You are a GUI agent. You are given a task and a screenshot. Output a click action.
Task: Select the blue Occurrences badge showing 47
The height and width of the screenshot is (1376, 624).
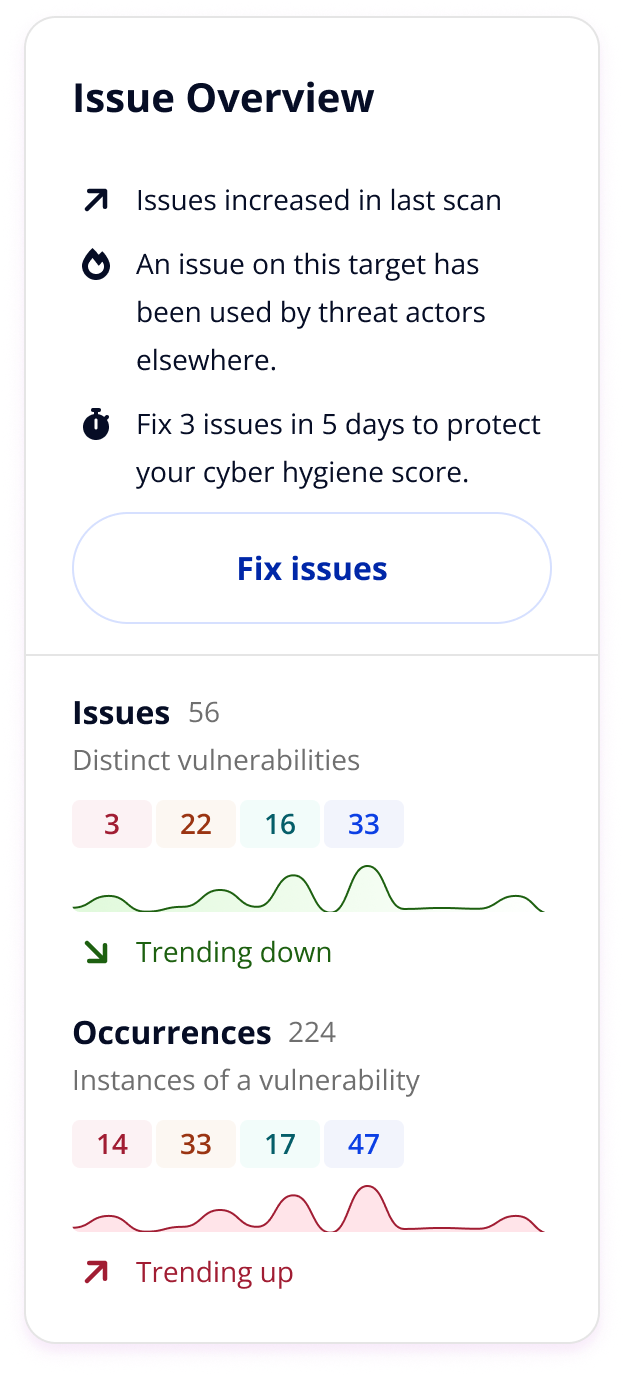364,1145
